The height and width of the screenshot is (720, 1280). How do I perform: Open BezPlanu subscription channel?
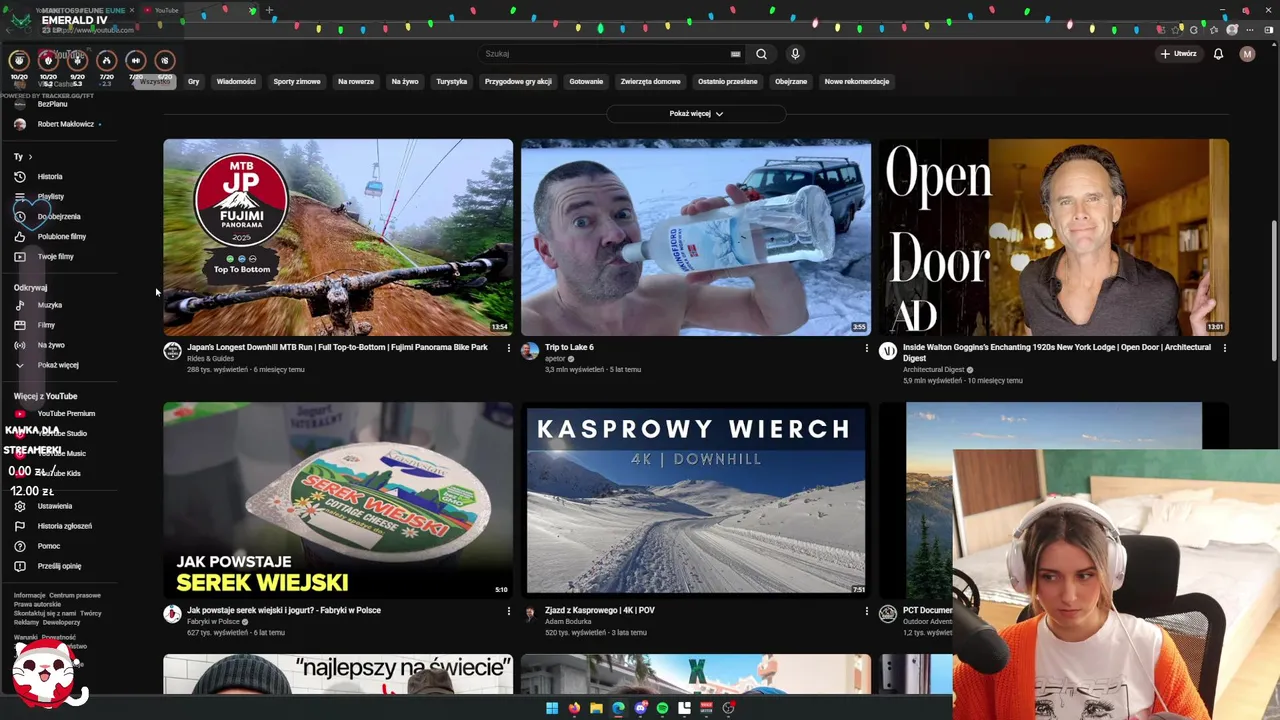point(52,104)
